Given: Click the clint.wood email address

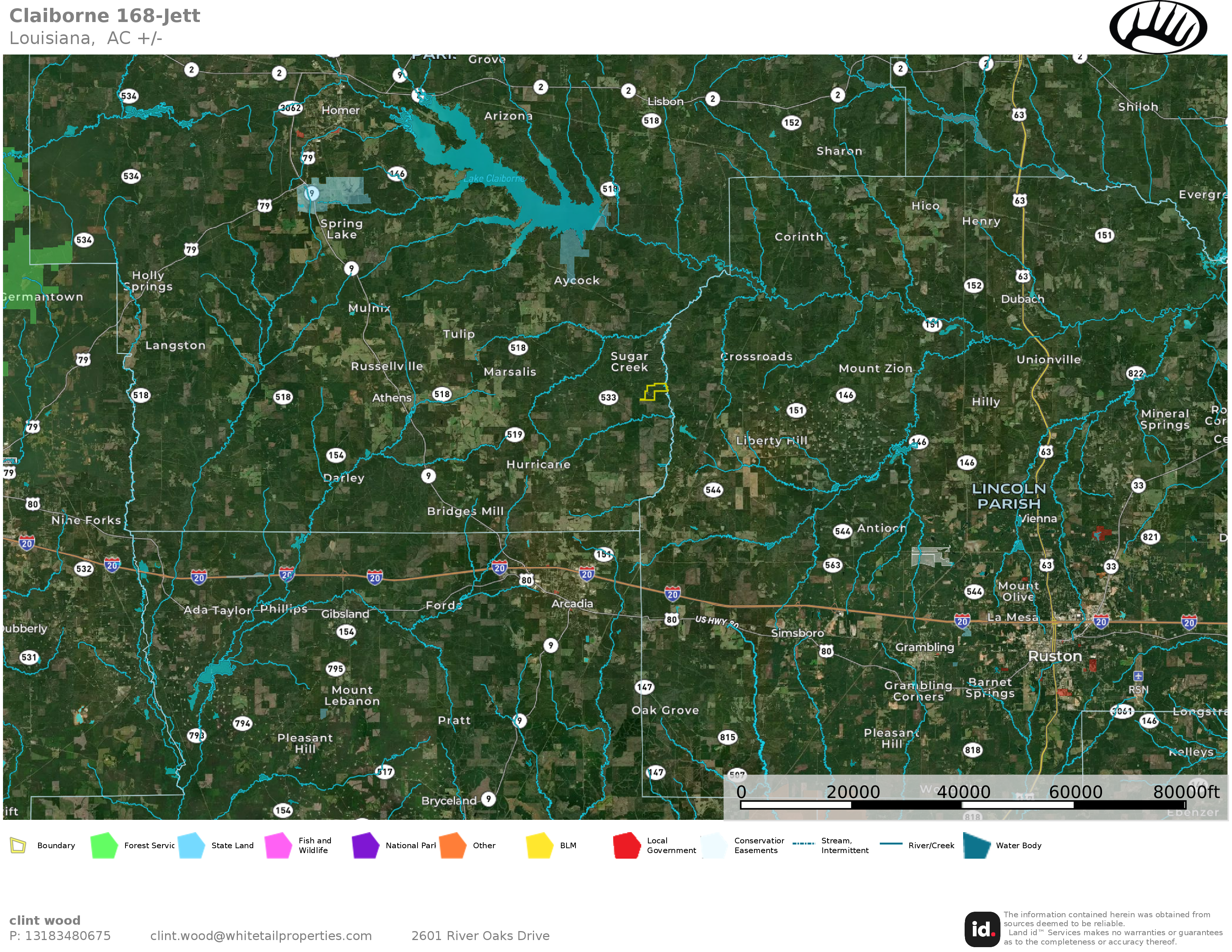Looking at the screenshot, I should tap(261, 936).
